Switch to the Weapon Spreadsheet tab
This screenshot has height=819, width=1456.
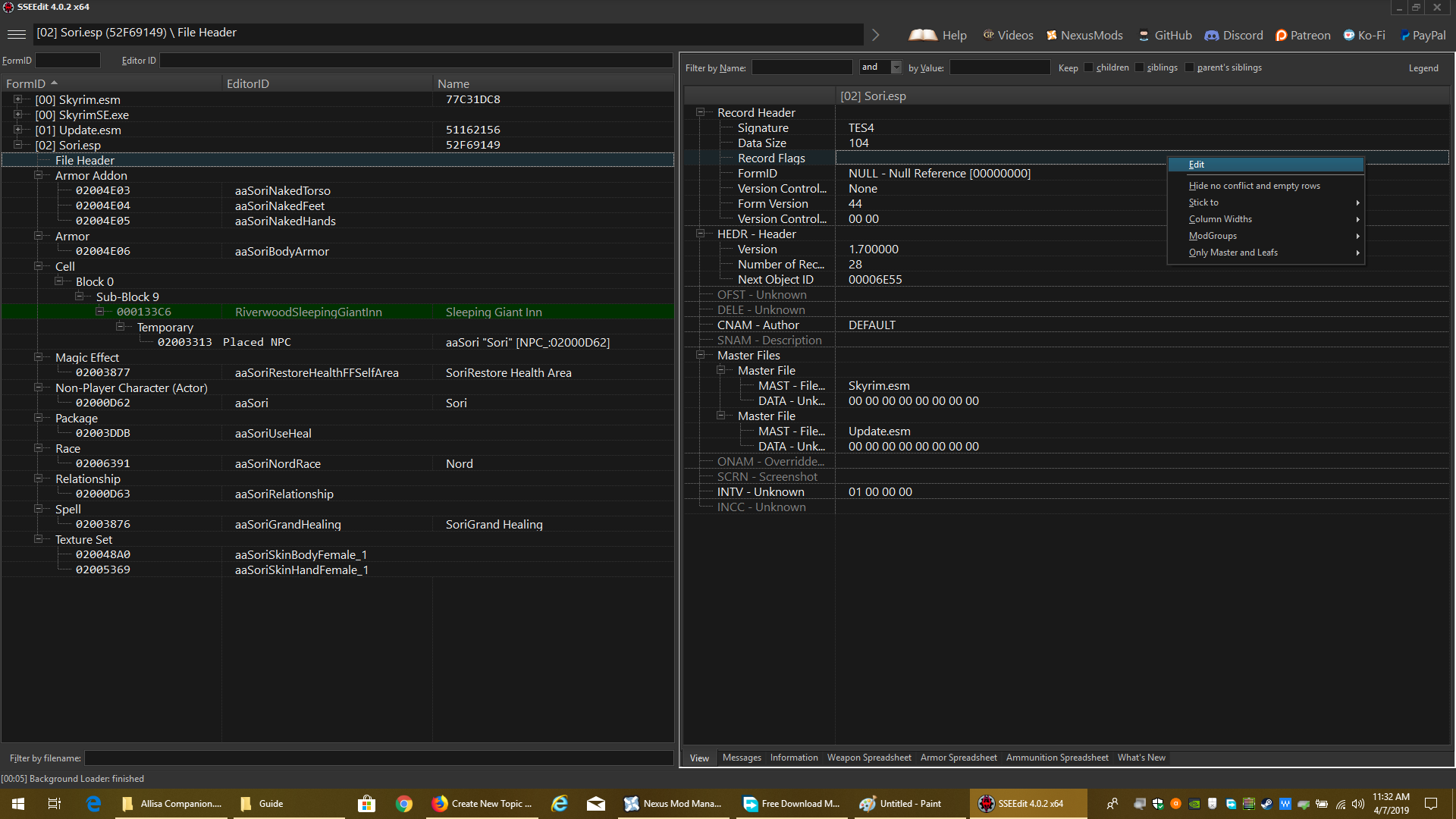(x=869, y=758)
